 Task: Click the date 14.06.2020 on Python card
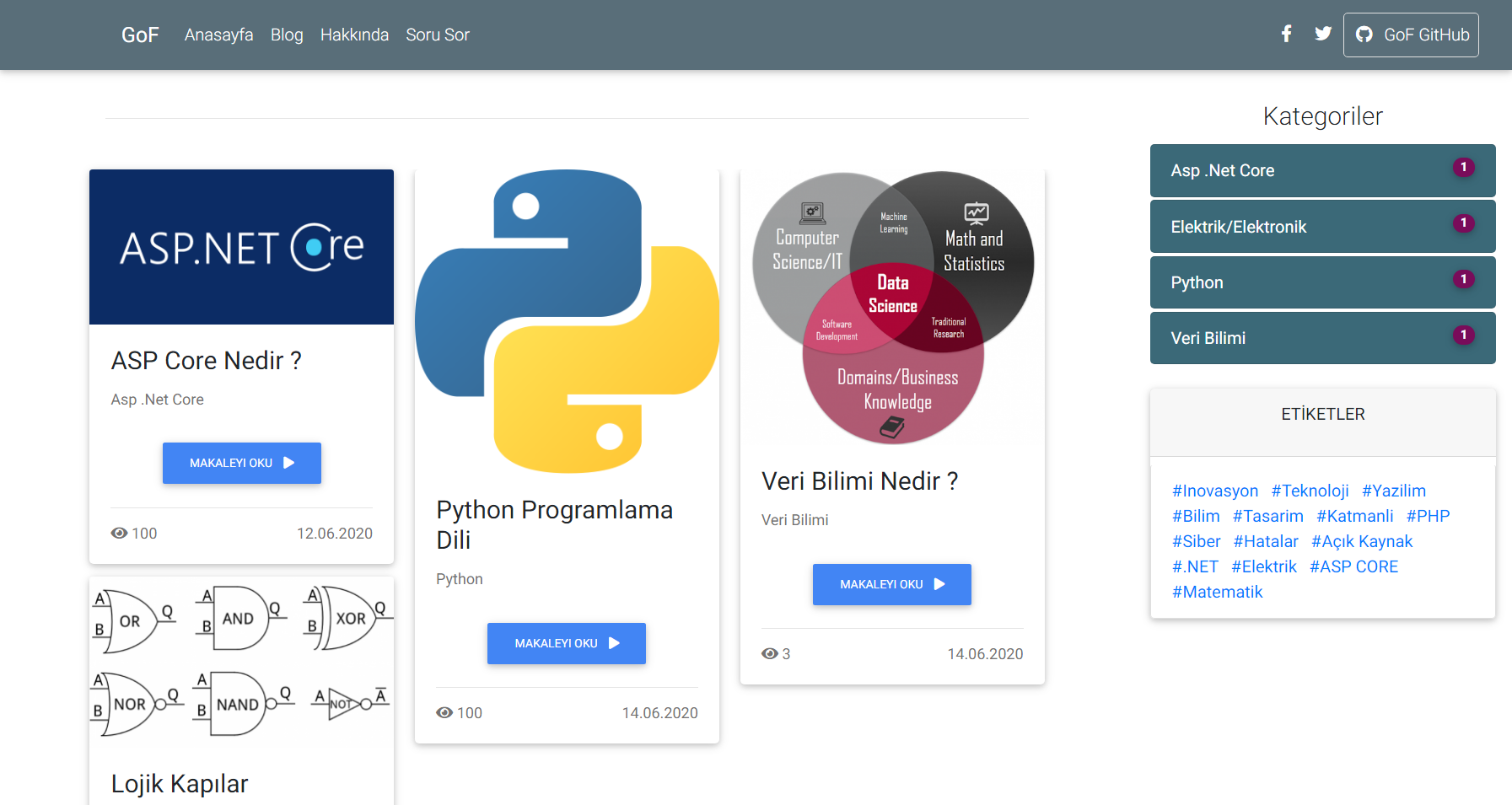660,713
